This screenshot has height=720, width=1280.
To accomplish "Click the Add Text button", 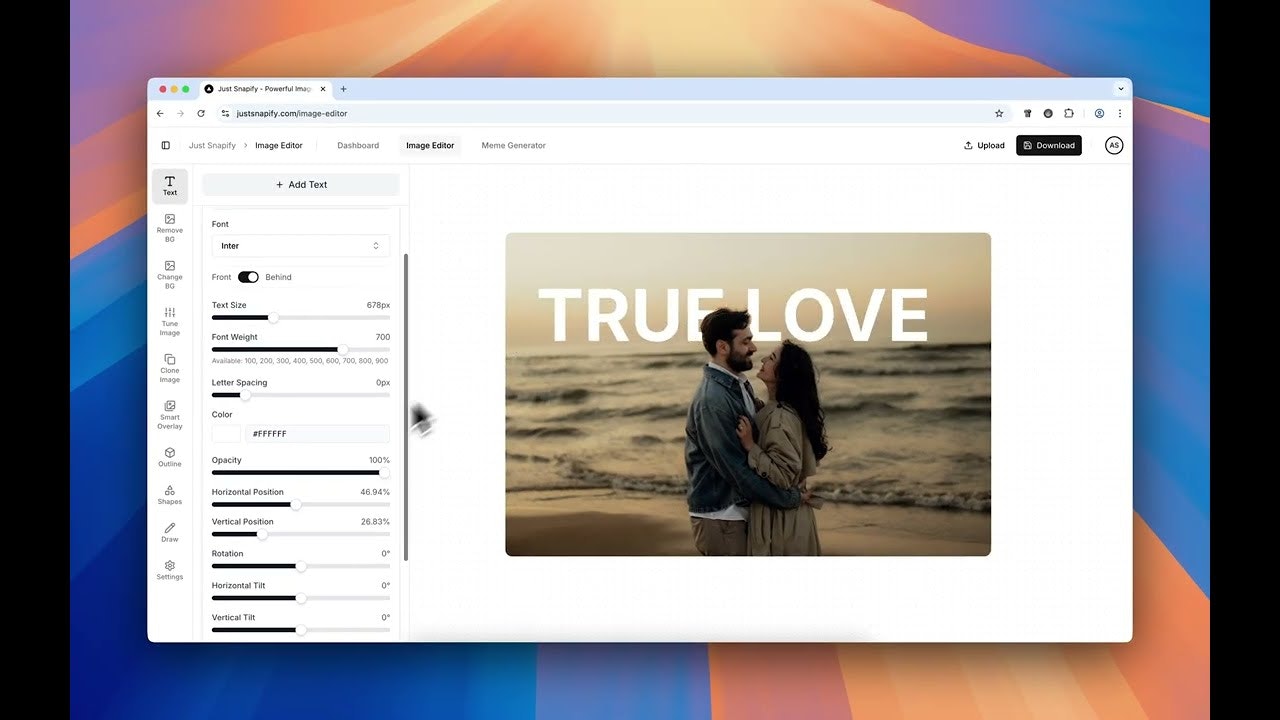I will (x=300, y=184).
